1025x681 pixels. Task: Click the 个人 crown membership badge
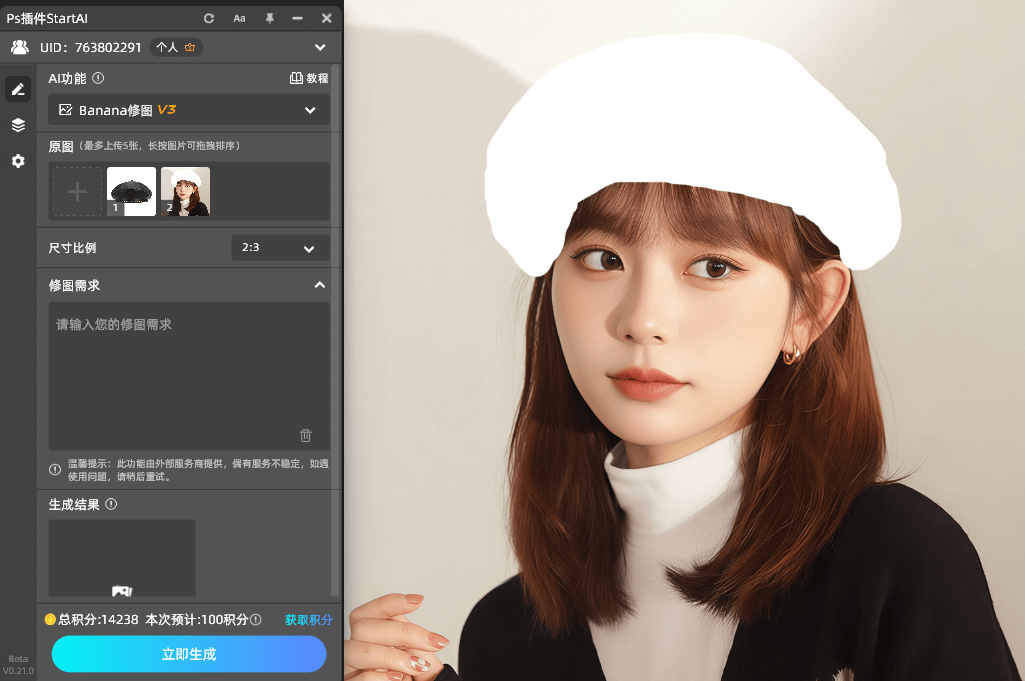coord(176,47)
